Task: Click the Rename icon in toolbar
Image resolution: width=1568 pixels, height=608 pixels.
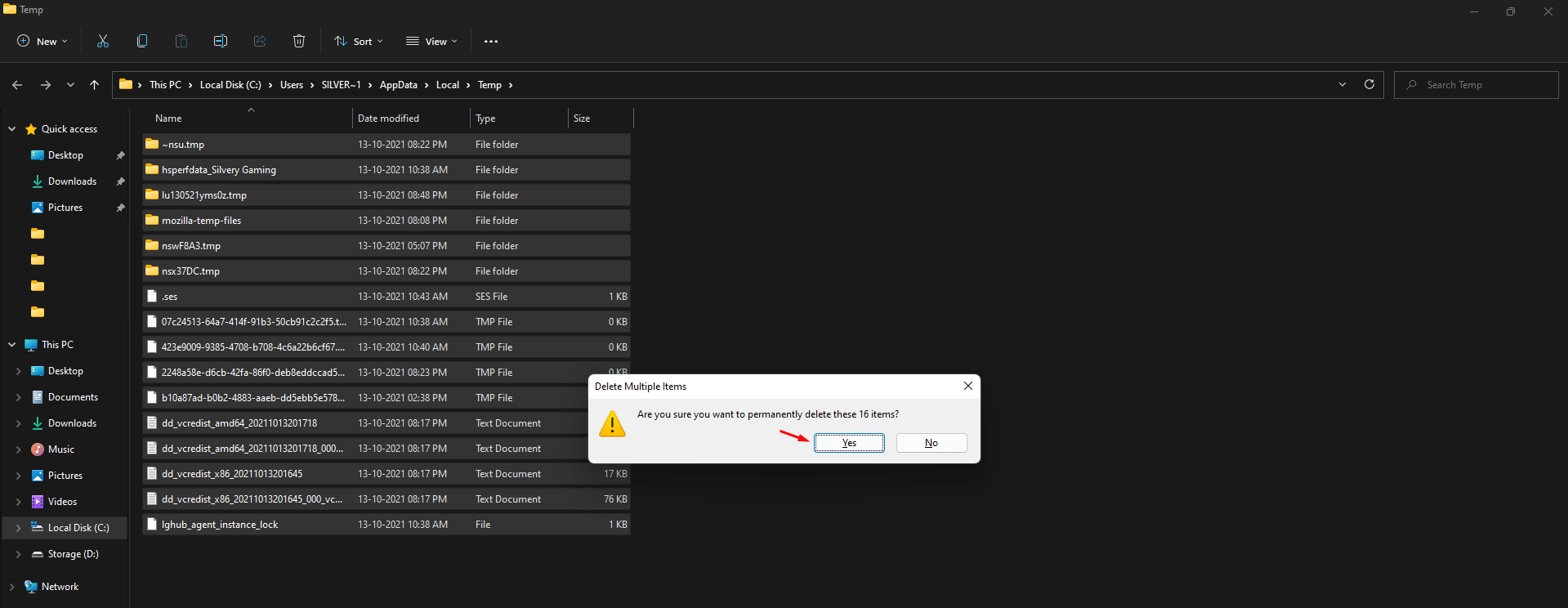Action: [221, 41]
